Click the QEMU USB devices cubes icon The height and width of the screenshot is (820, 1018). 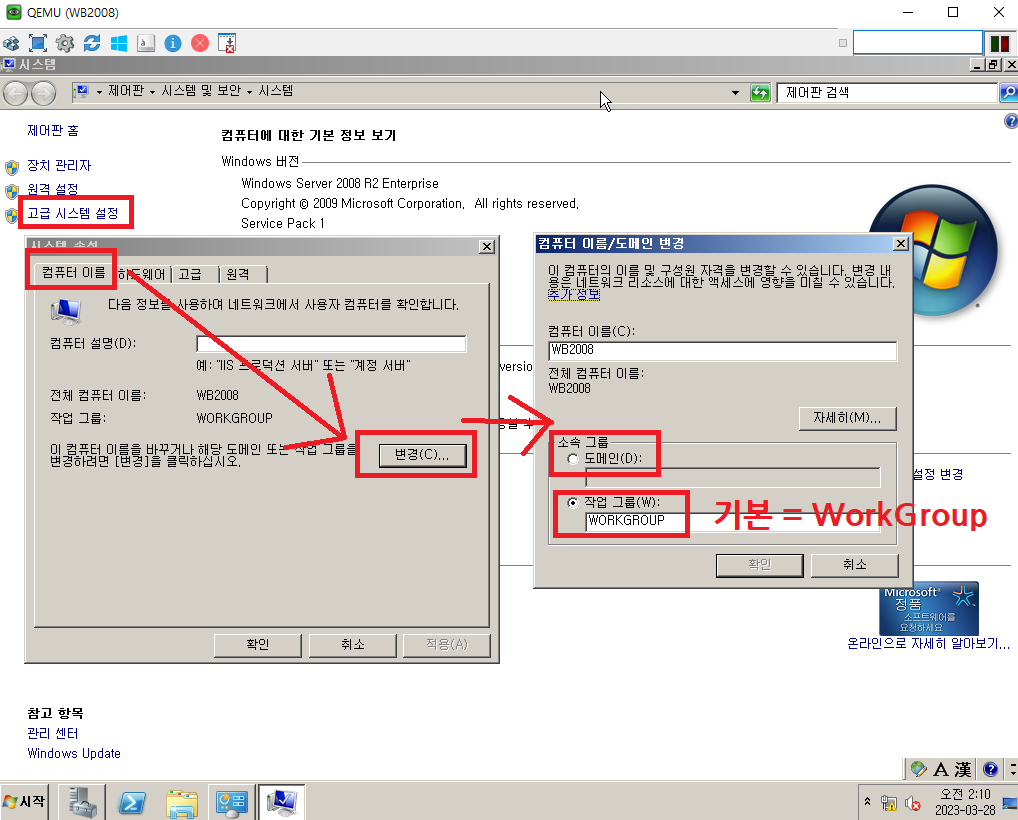pos(11,43)
